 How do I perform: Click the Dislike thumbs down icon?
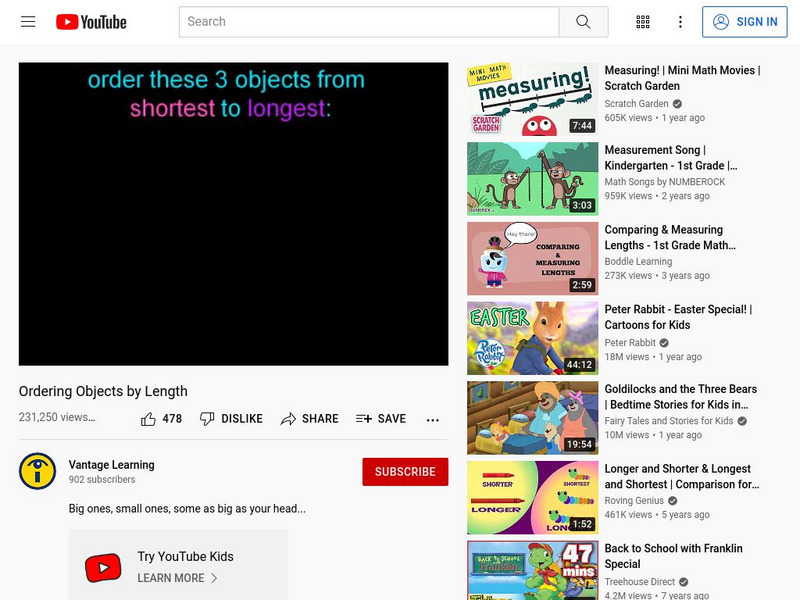coord(207,418)
